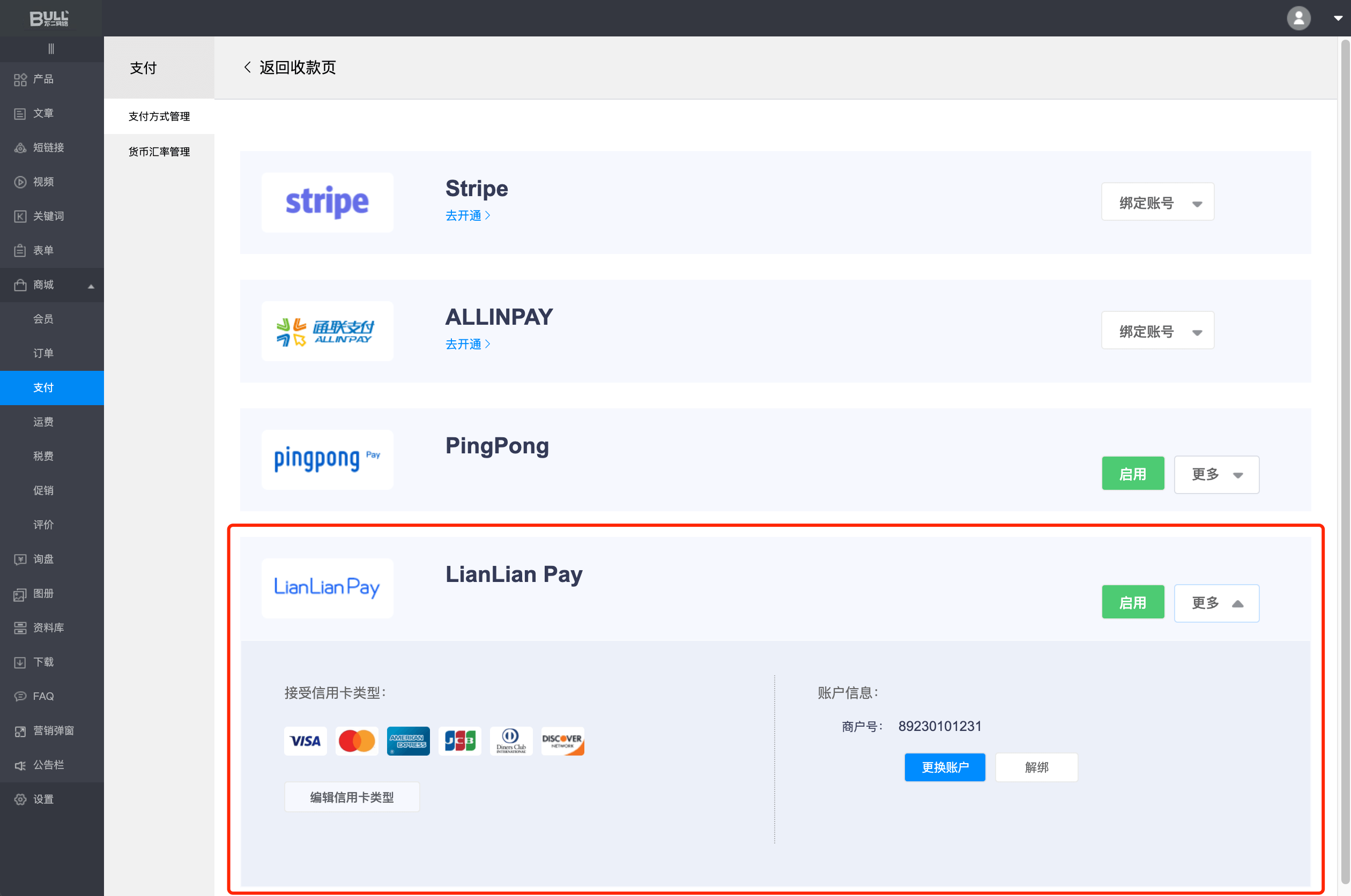Viewport: 1351px width, 896px height.
Task: Select 订单 in the sidebar menu
Action: [43, 353]
